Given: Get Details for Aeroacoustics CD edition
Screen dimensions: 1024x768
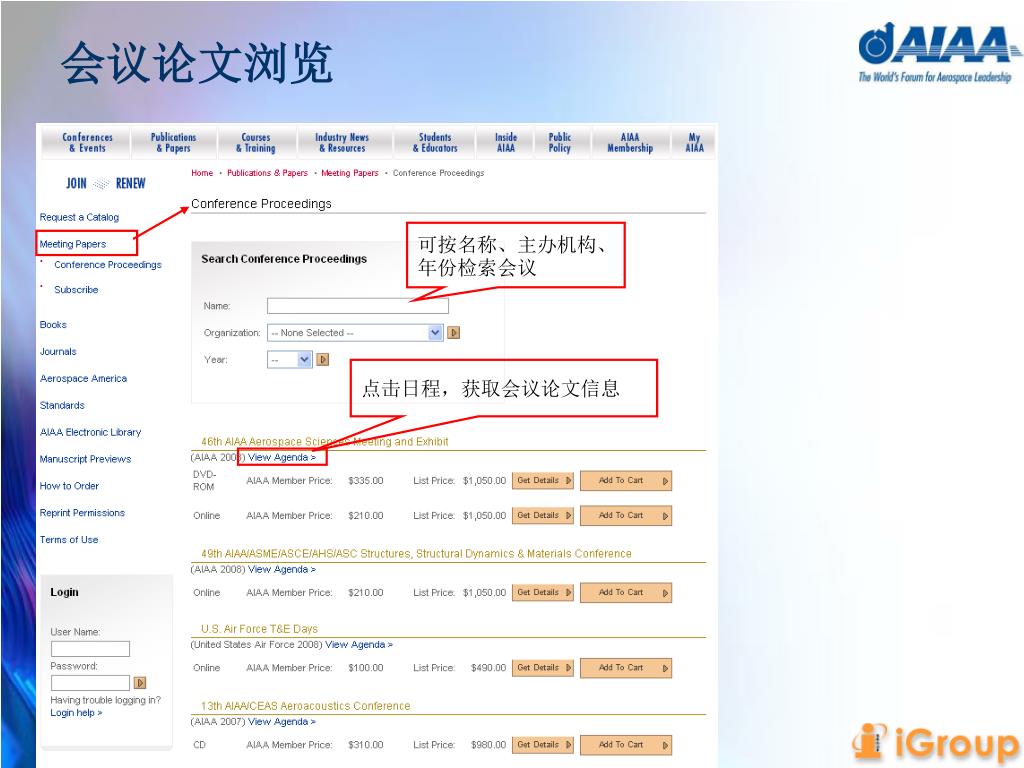Looking at the screenshot, I should point(543,745).
